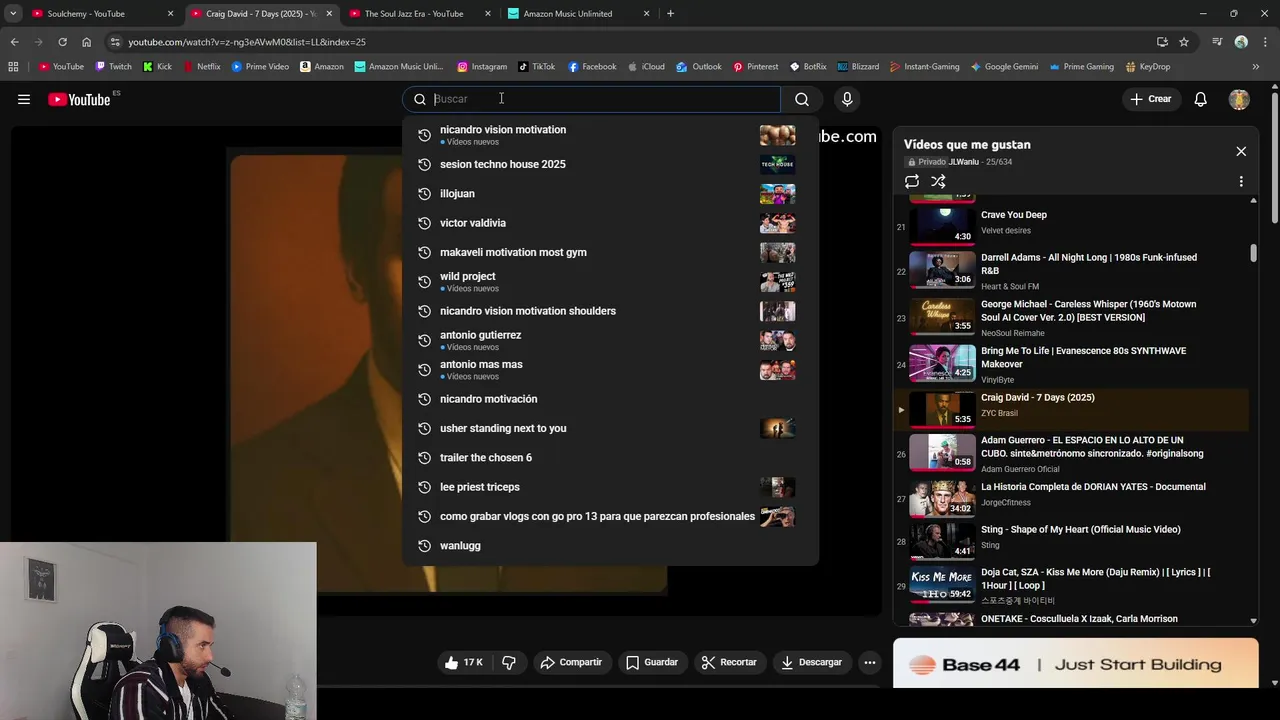Switch to the Amazon Music Unlimited tab
This screenshot has width=1280, height=720.
(577, 14)
